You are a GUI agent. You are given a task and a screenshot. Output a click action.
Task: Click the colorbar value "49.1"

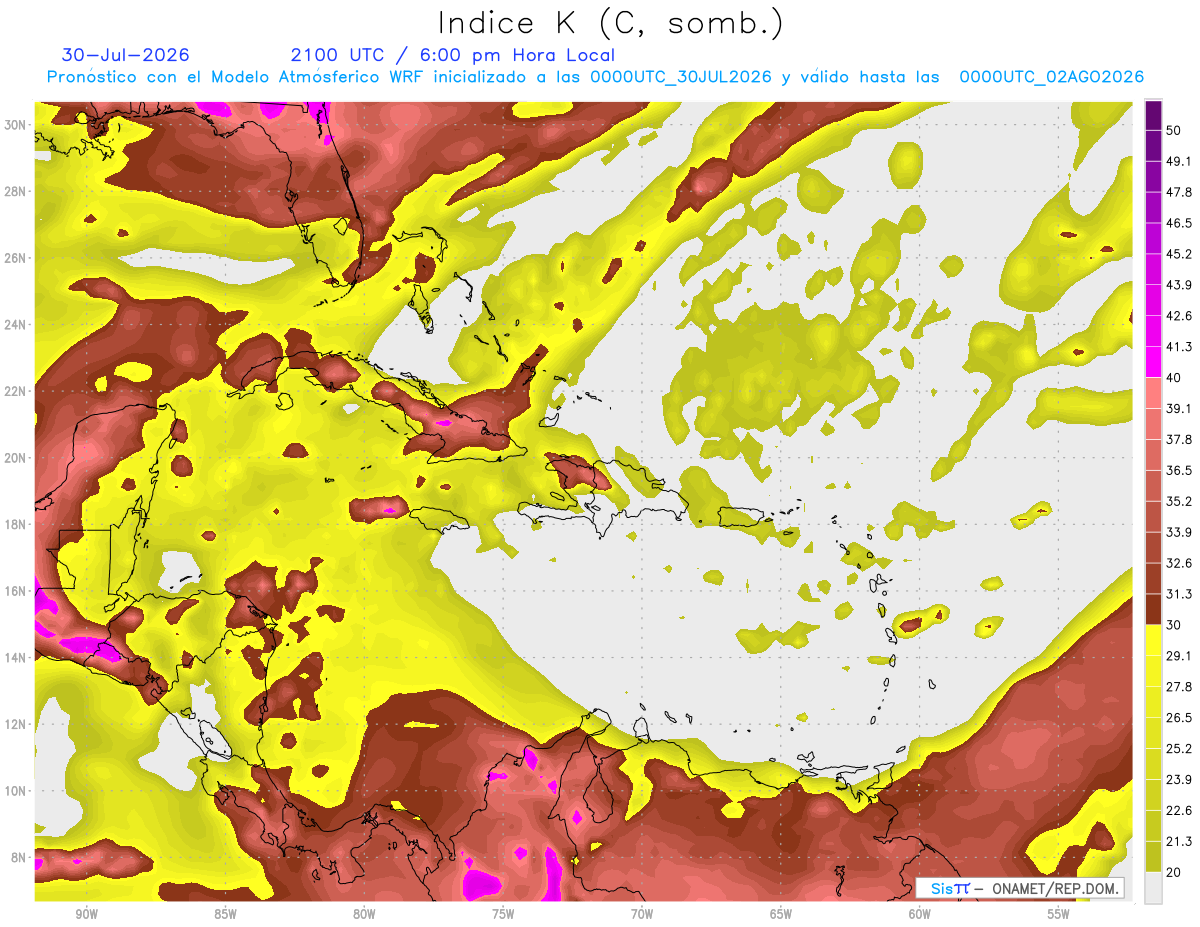coord(1180,161)
